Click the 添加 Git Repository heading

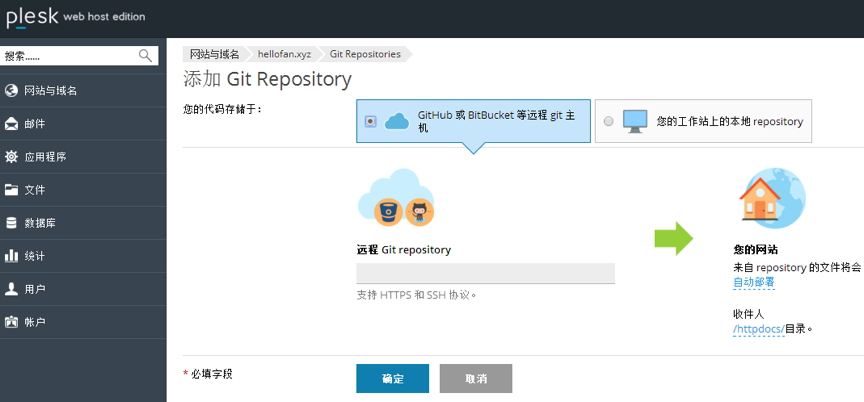[267, 80]
